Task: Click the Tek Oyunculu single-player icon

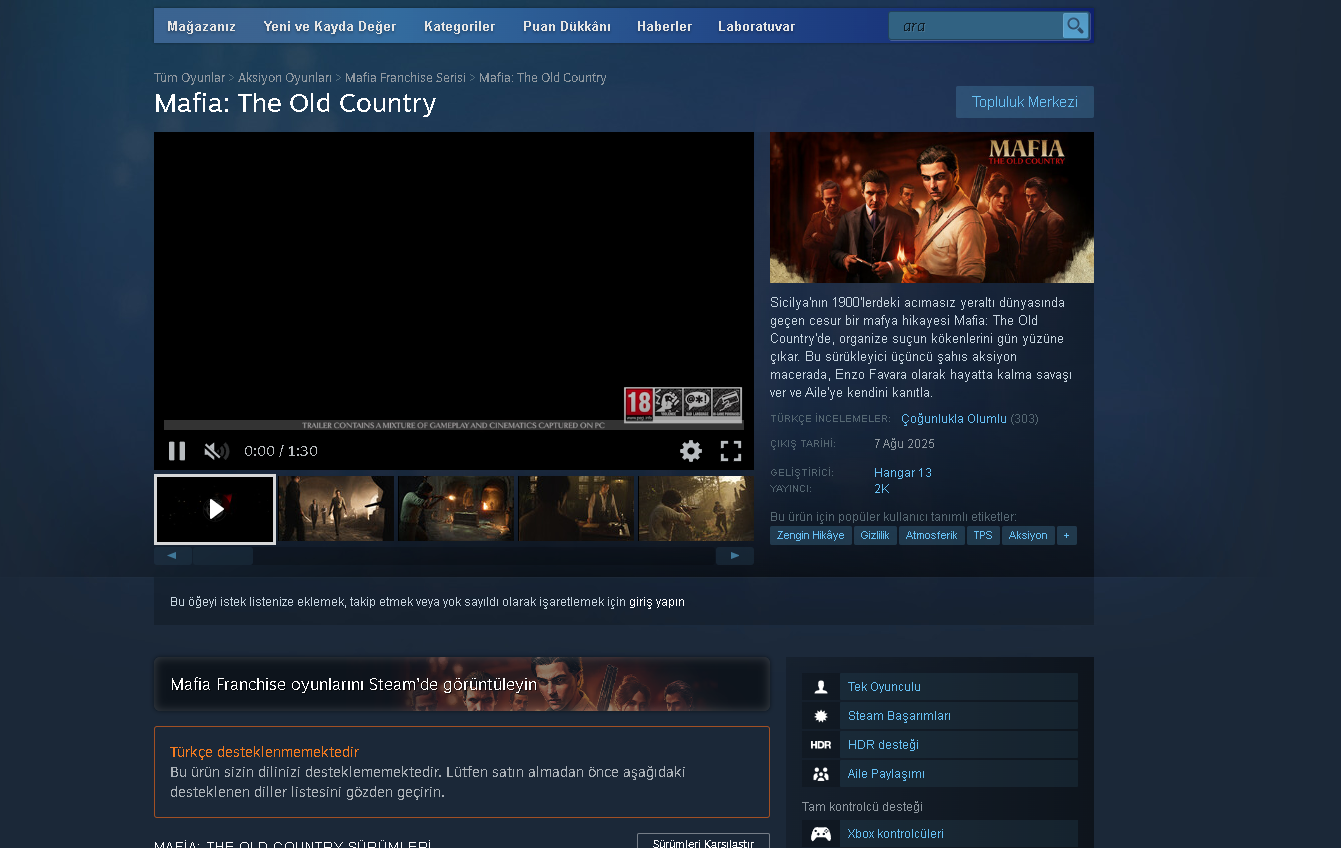Action: pos(821,687)
